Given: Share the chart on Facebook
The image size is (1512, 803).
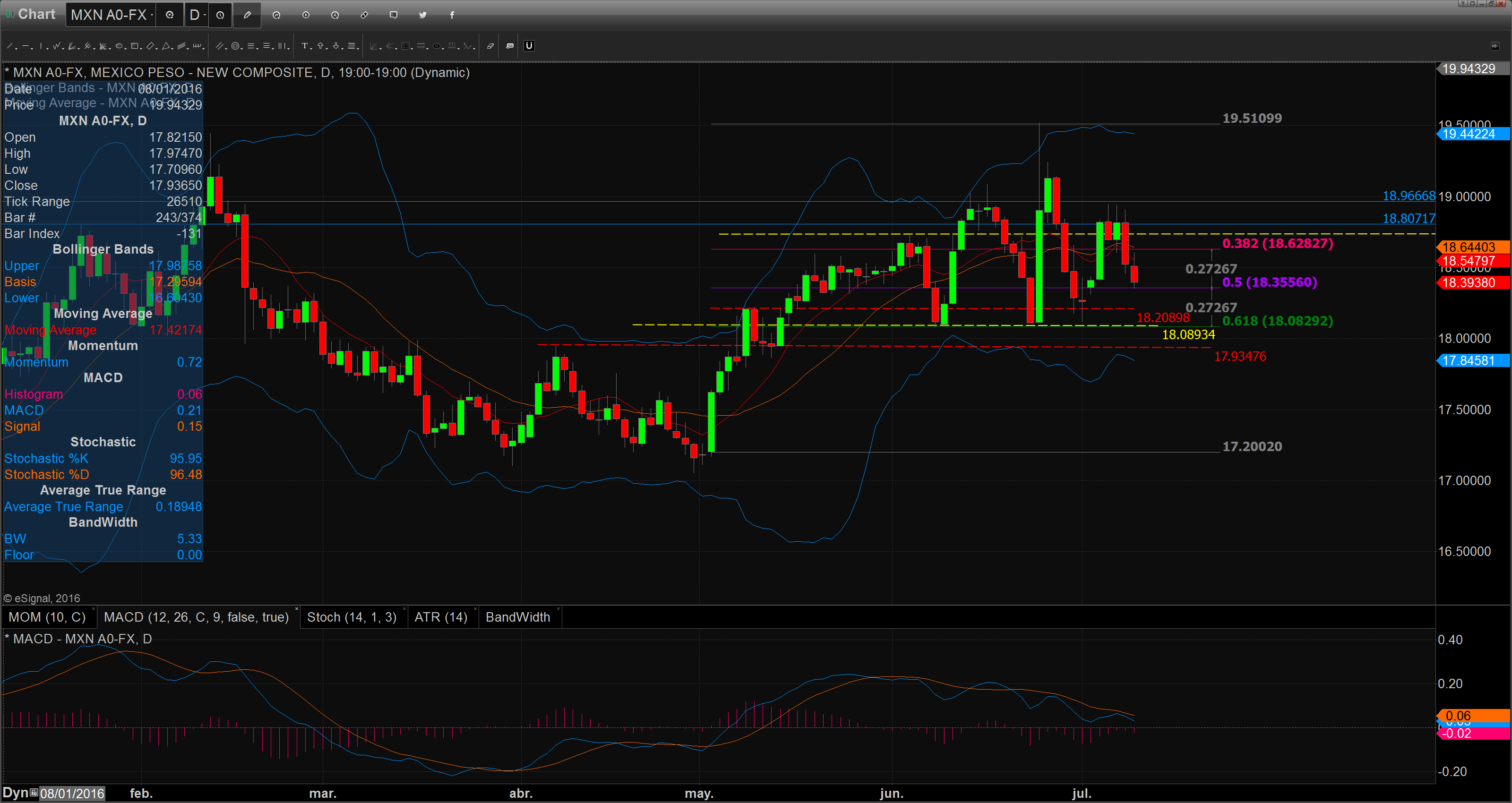Looking at the screenshot, I should (x=452, y=15).
